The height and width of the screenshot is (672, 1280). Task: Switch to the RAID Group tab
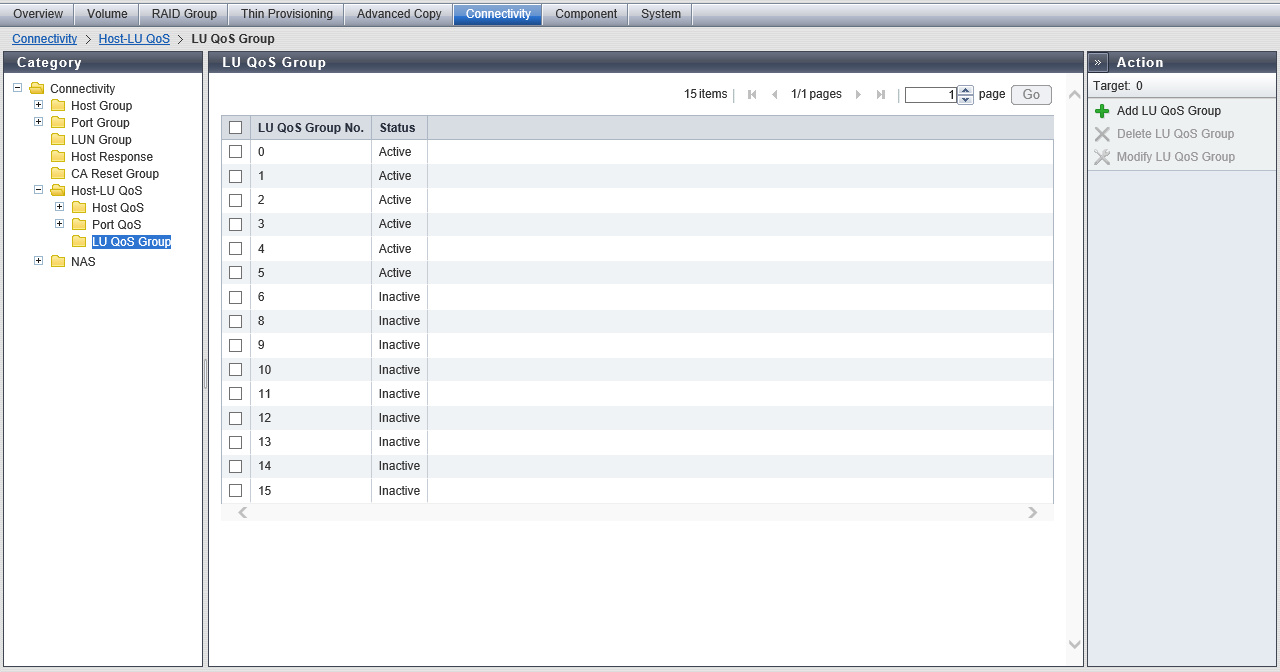pyautogui.click(x=184, y=14)
